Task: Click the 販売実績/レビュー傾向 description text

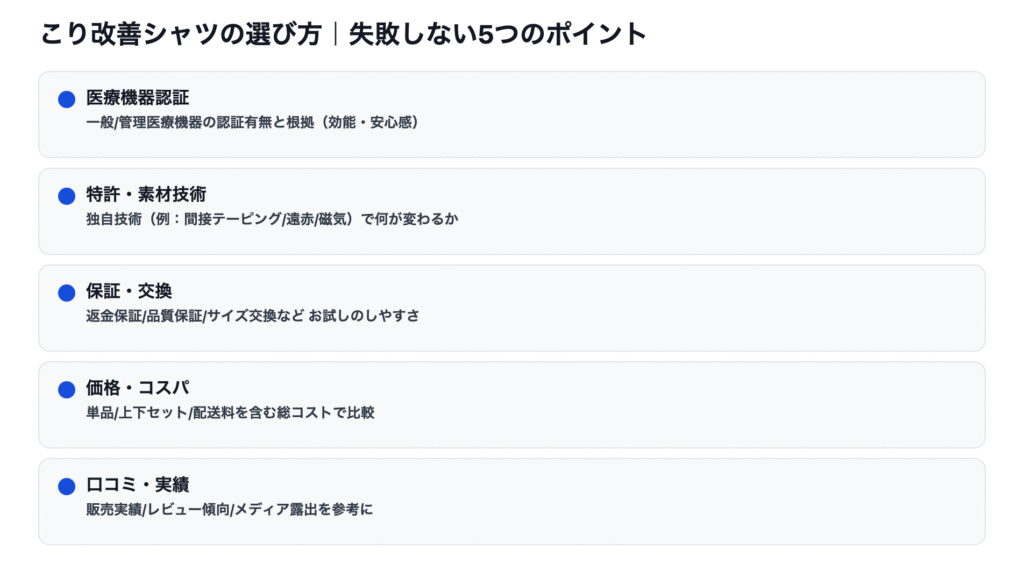Action: (229, 509)
